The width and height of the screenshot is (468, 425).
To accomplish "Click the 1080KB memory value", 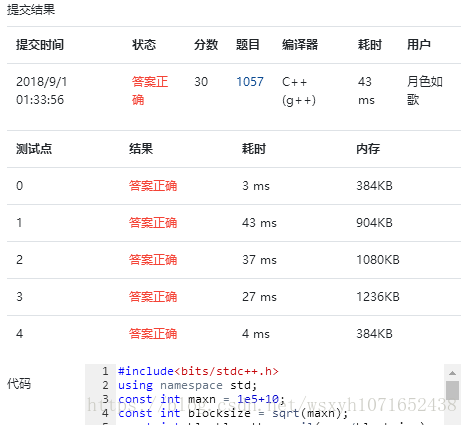I will point(378,260).
